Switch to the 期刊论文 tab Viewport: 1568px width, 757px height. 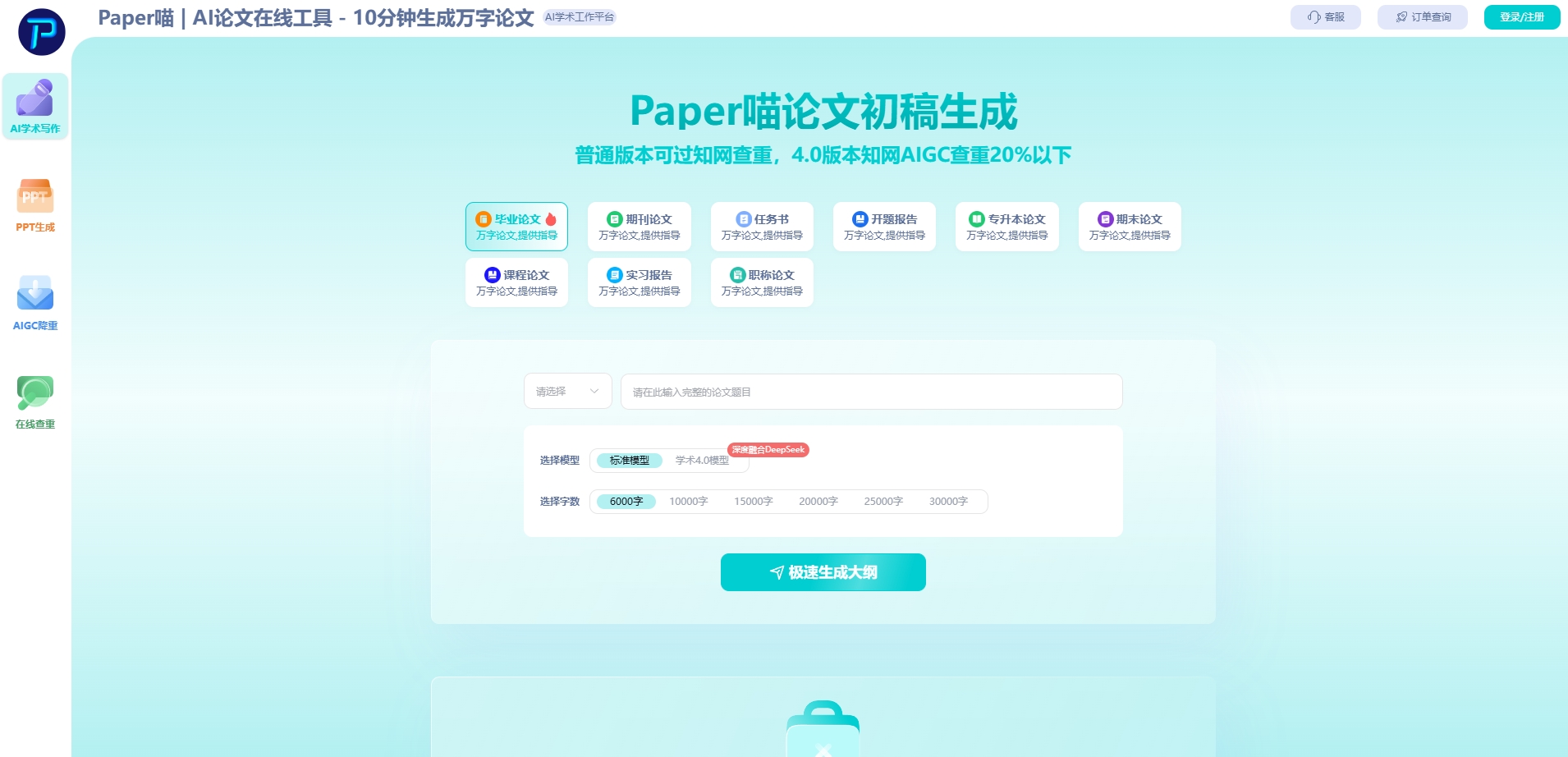(640, 227)
